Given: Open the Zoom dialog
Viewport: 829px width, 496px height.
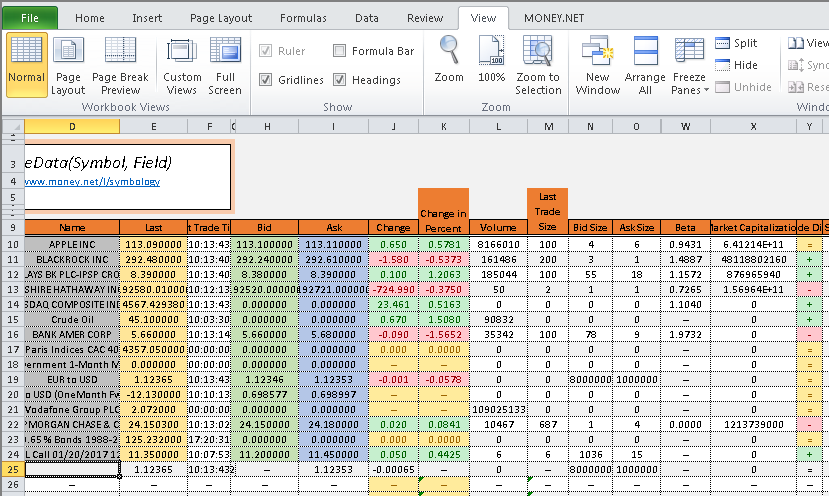Looking at the screenshot, I should pos(449,59).
